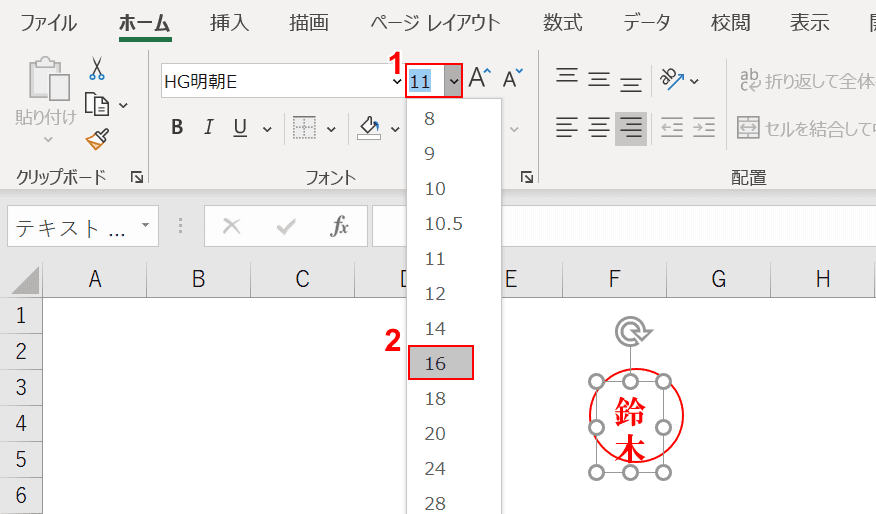Choose font size 20 from the list
Viewport: 876px width, 514px height.
point(454,434)
